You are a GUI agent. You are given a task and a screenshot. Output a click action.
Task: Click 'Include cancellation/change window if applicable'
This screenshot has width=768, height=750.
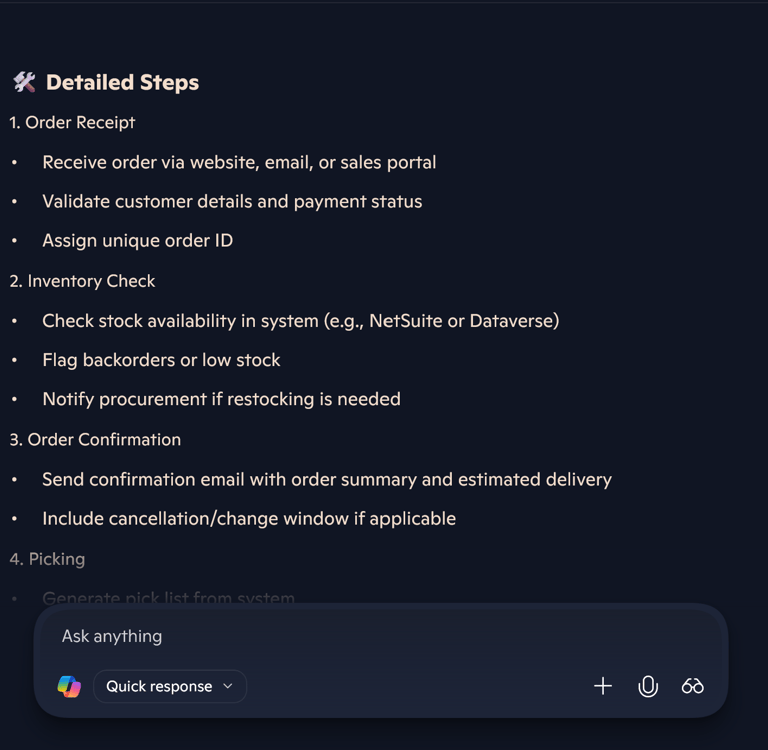coord(249,519)
